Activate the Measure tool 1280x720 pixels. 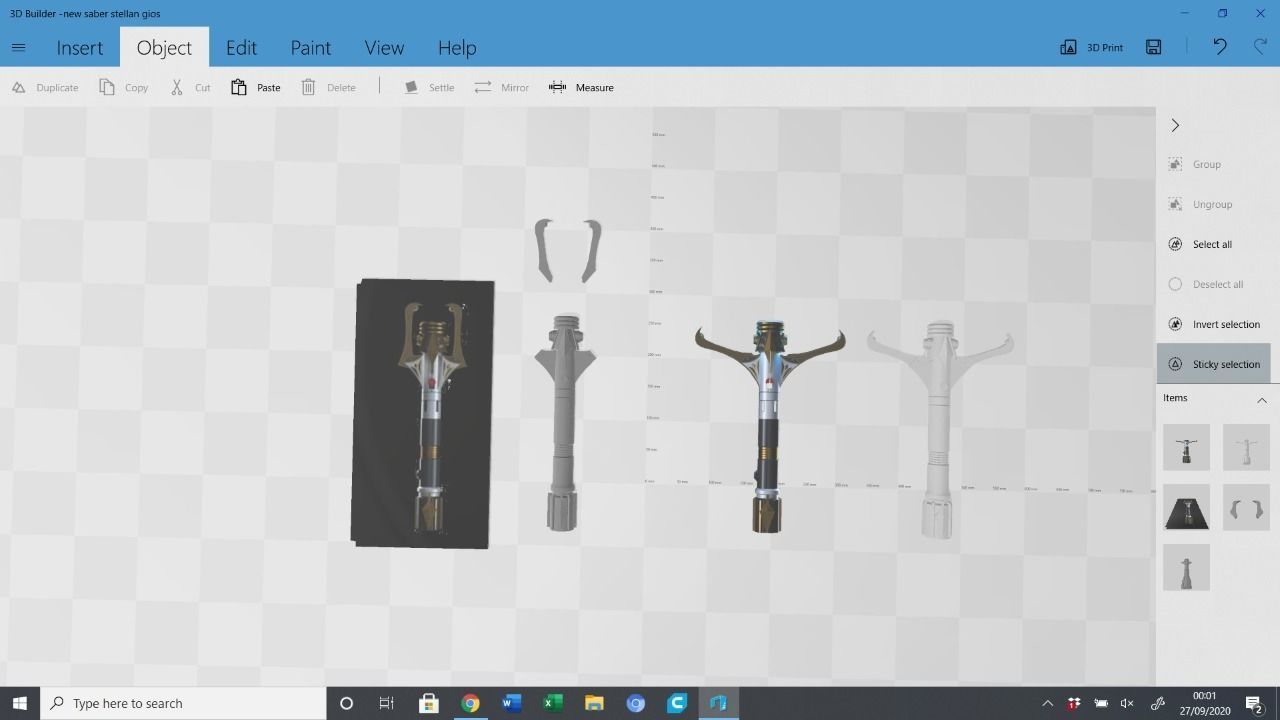[581, 87]
